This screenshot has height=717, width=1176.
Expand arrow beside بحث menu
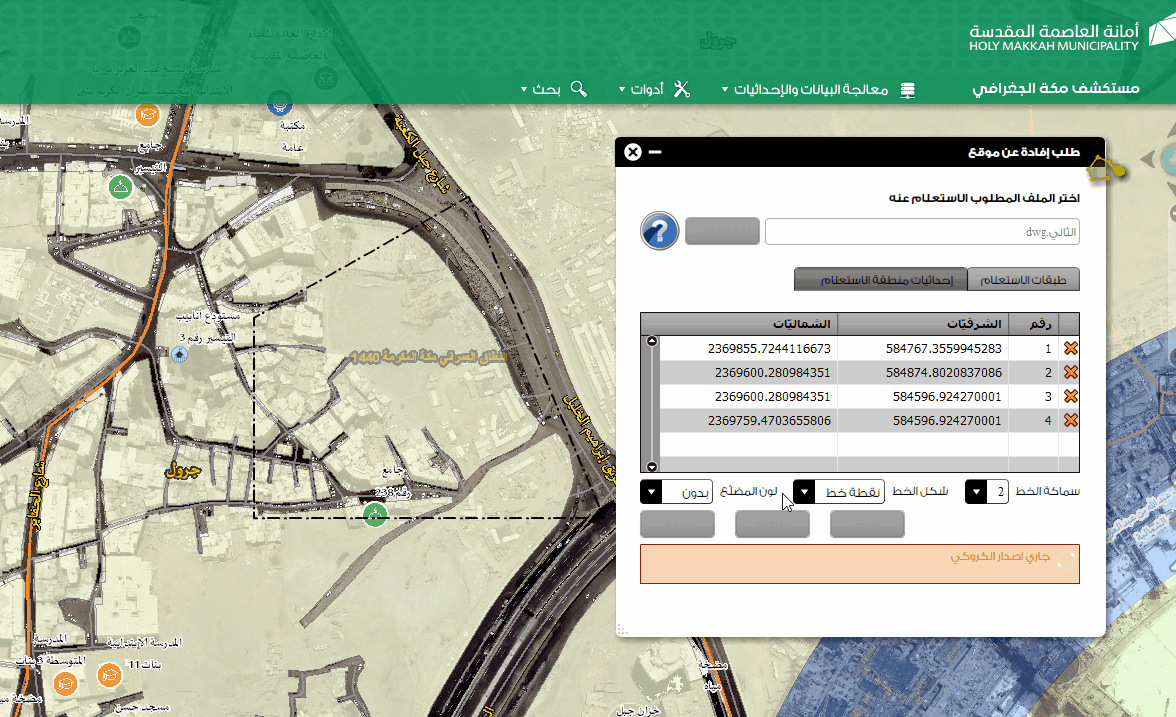(x=524, y=89)
